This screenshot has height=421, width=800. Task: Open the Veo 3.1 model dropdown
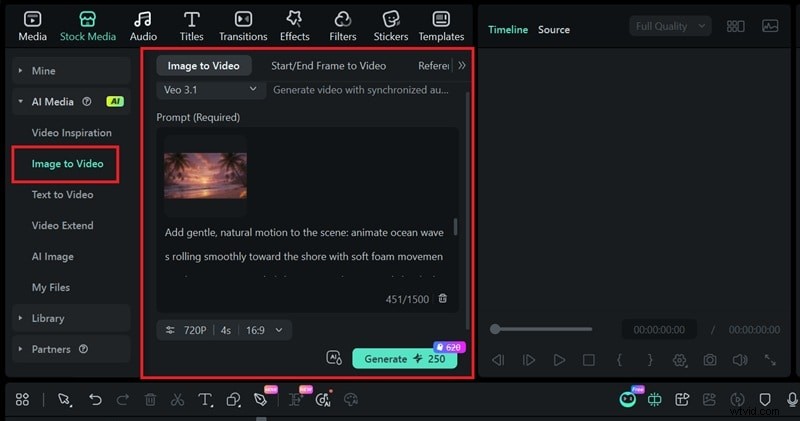(211, 90)
